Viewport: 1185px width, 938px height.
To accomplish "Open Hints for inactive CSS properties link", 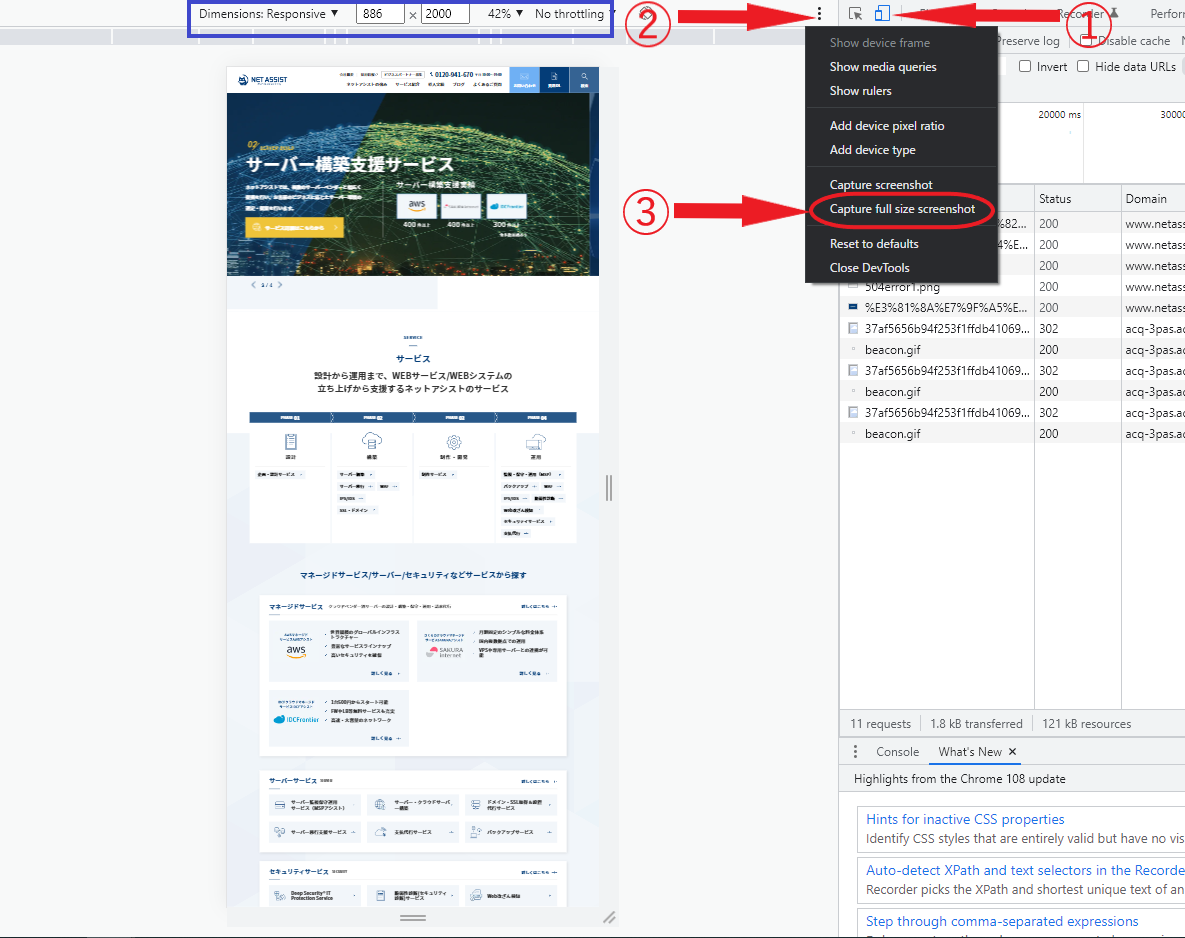I will pos(965,820).
